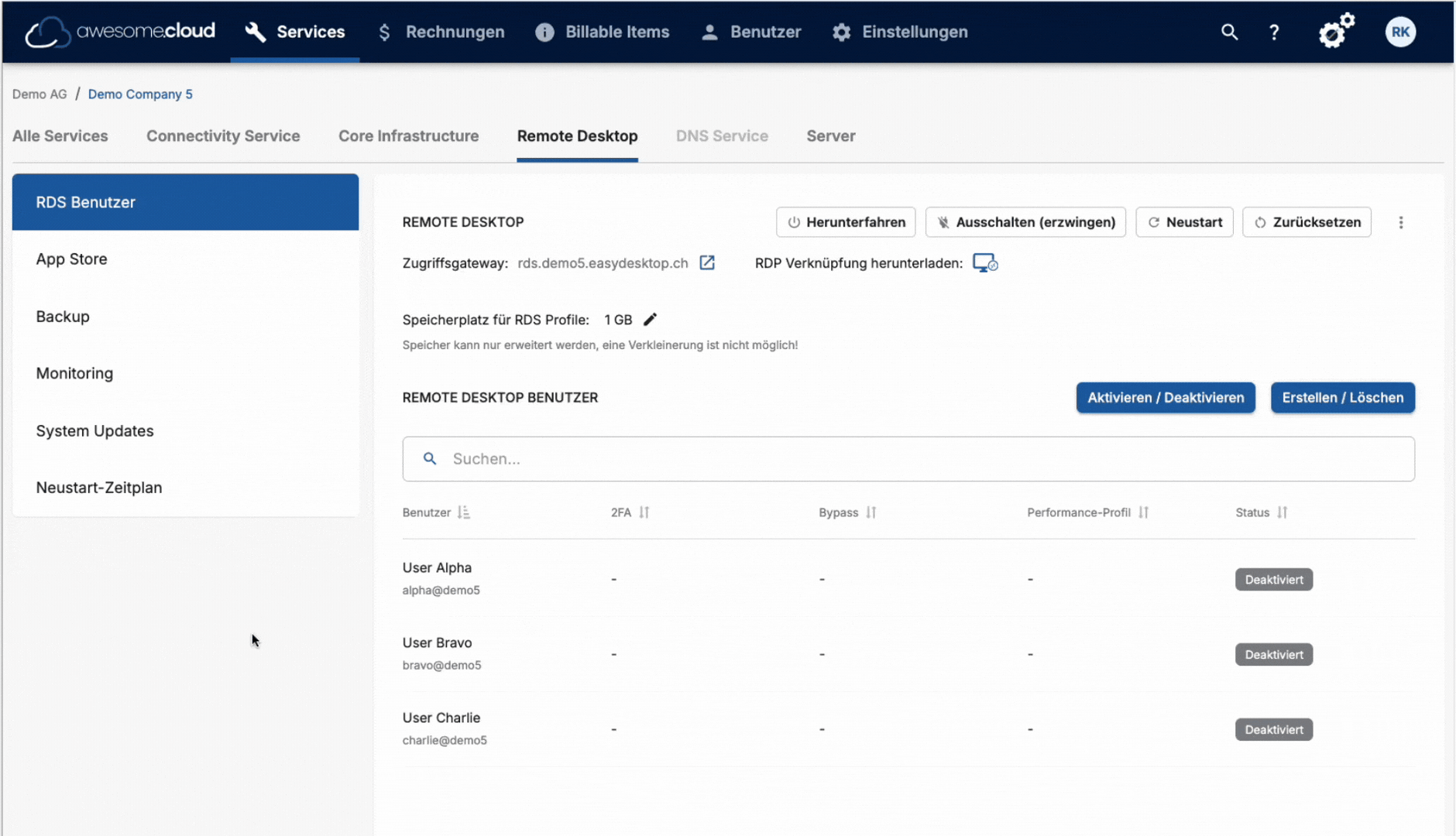This screenshot has width=1456, height=836.
Task: Open the three-dot more options menu
Action: coord(1400,222)
